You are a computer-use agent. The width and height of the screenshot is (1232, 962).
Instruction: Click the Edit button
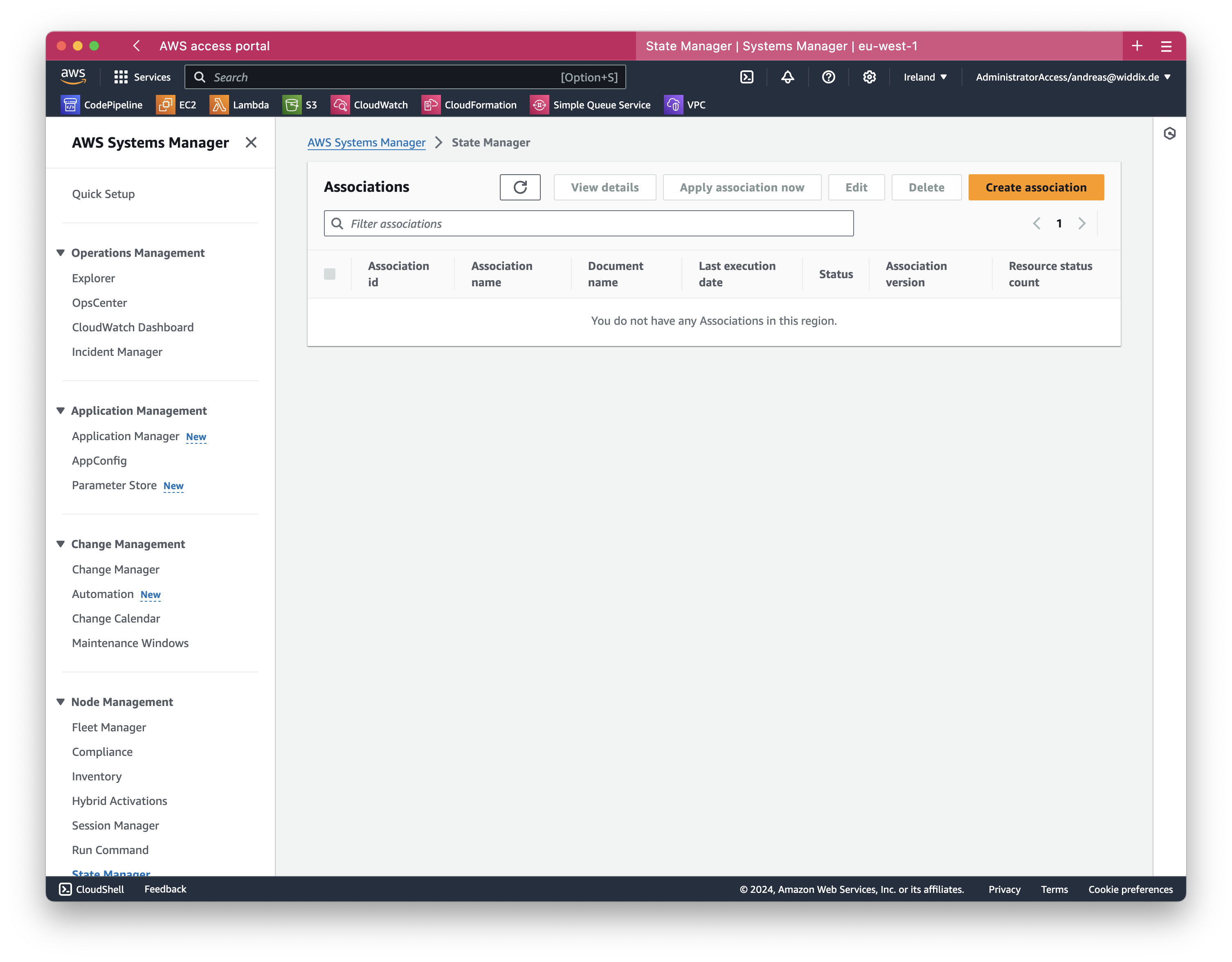(x=857, y=187)
